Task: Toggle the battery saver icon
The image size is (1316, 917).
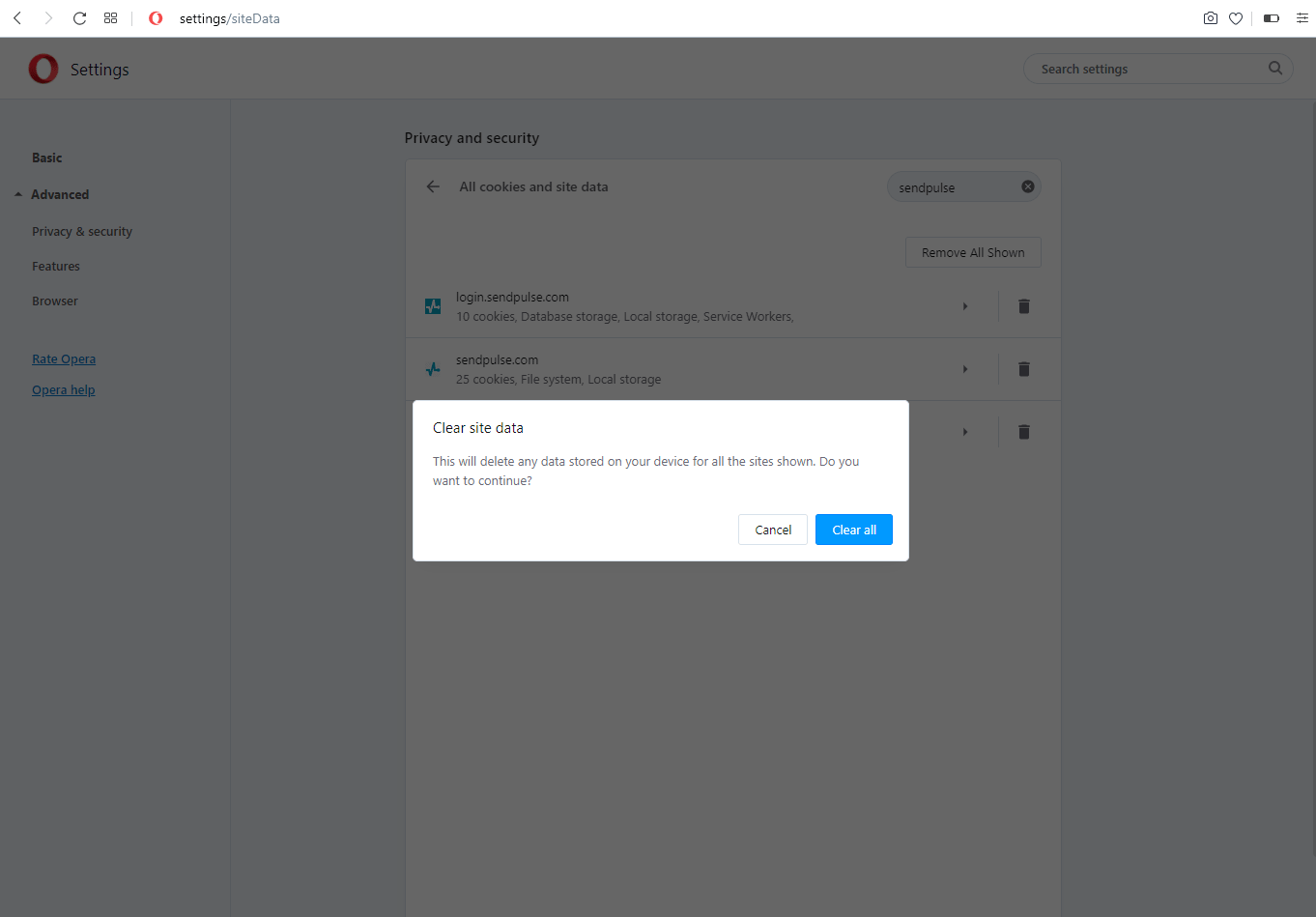Action: click(x=1272, y=18)
